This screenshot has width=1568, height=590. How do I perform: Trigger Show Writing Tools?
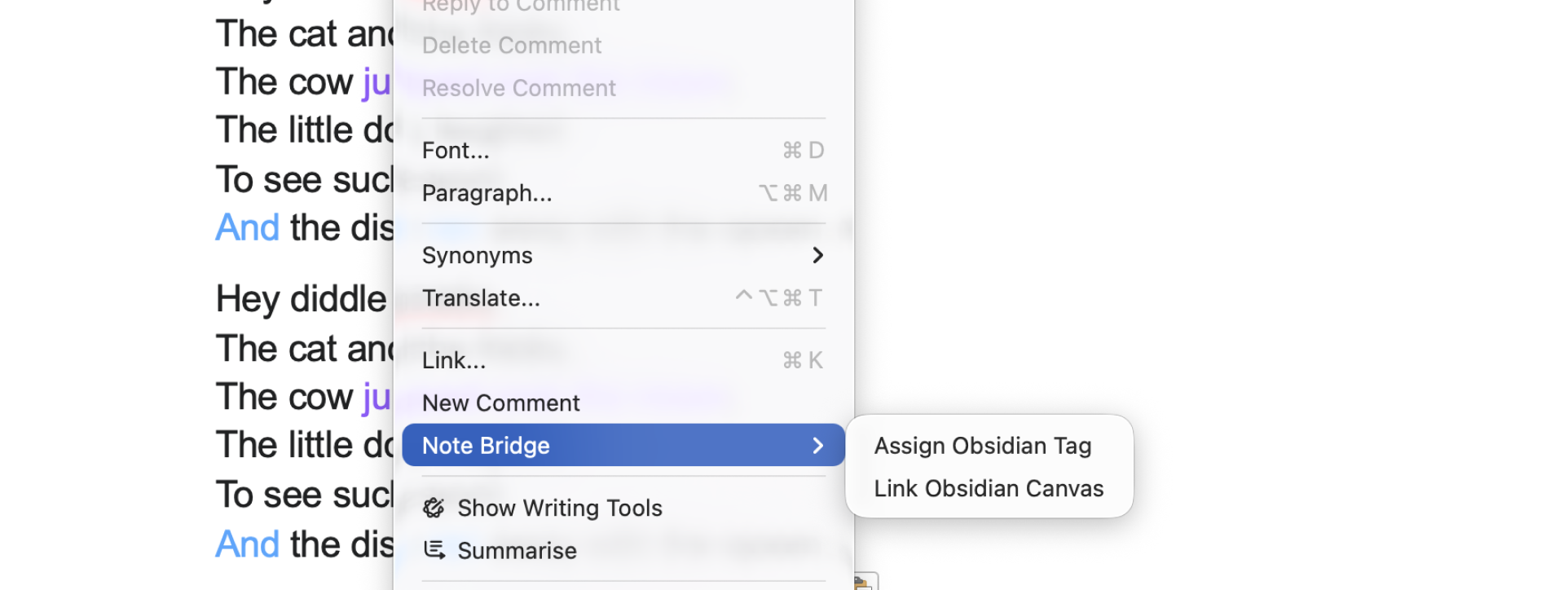click(560, 507)
